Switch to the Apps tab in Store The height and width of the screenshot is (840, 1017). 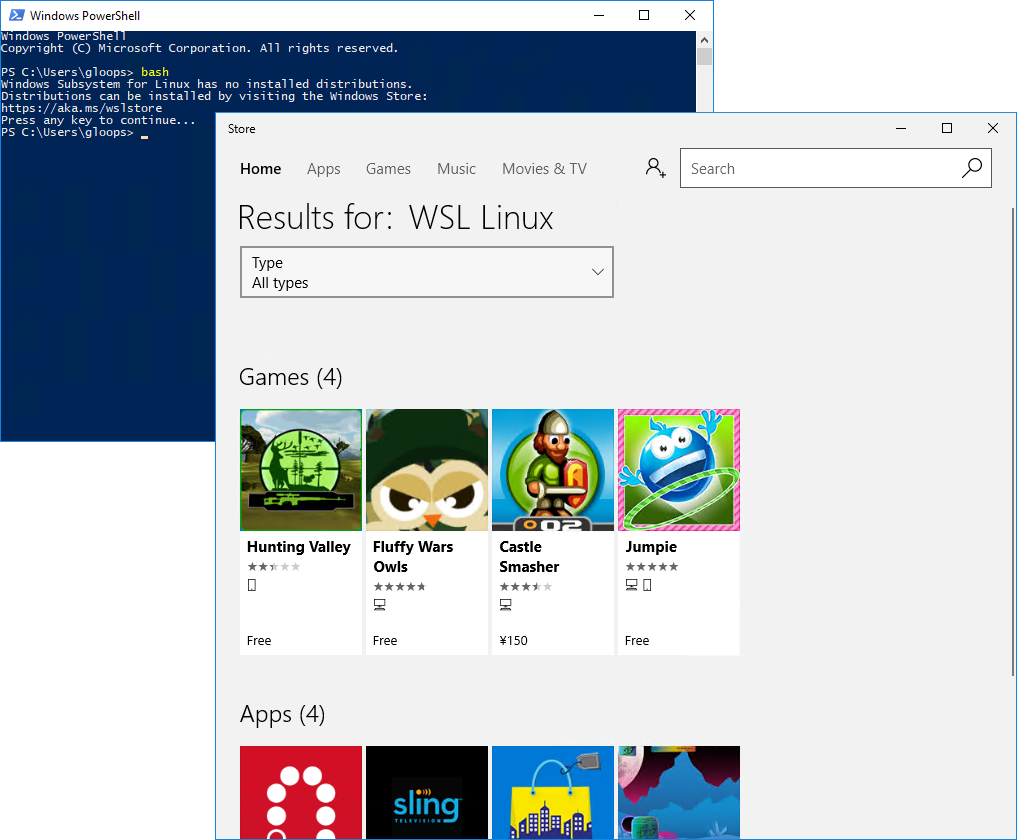324,169
